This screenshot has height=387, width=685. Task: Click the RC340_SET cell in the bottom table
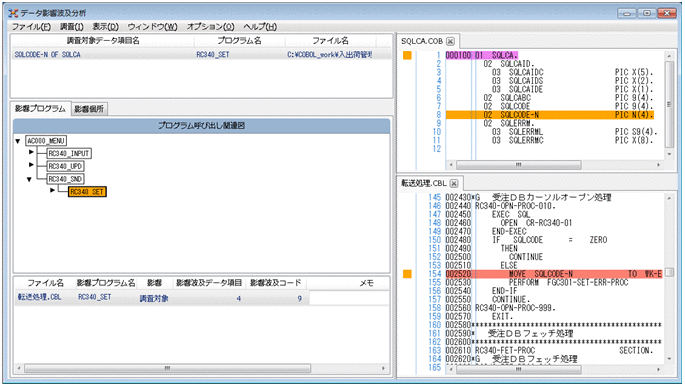[95, 297]
